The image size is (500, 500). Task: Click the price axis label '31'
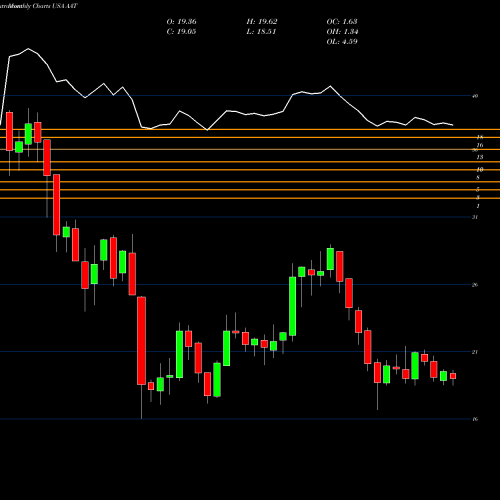[x=475, y=217]
